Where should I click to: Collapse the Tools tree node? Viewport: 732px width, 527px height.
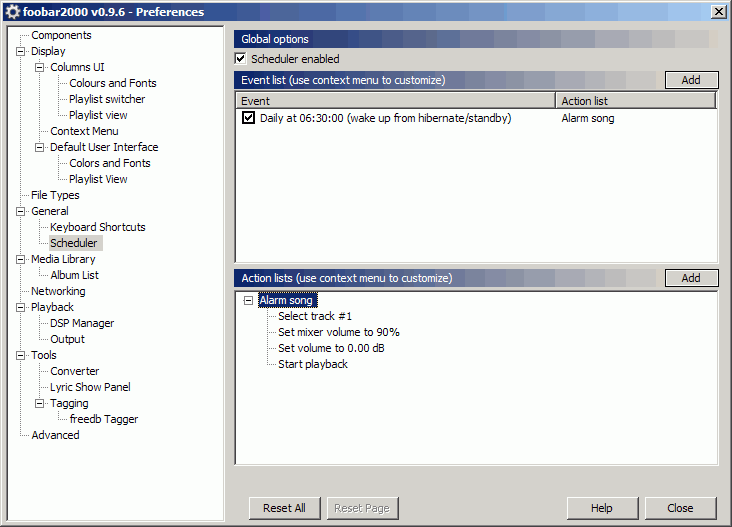(x=21, y=355)
